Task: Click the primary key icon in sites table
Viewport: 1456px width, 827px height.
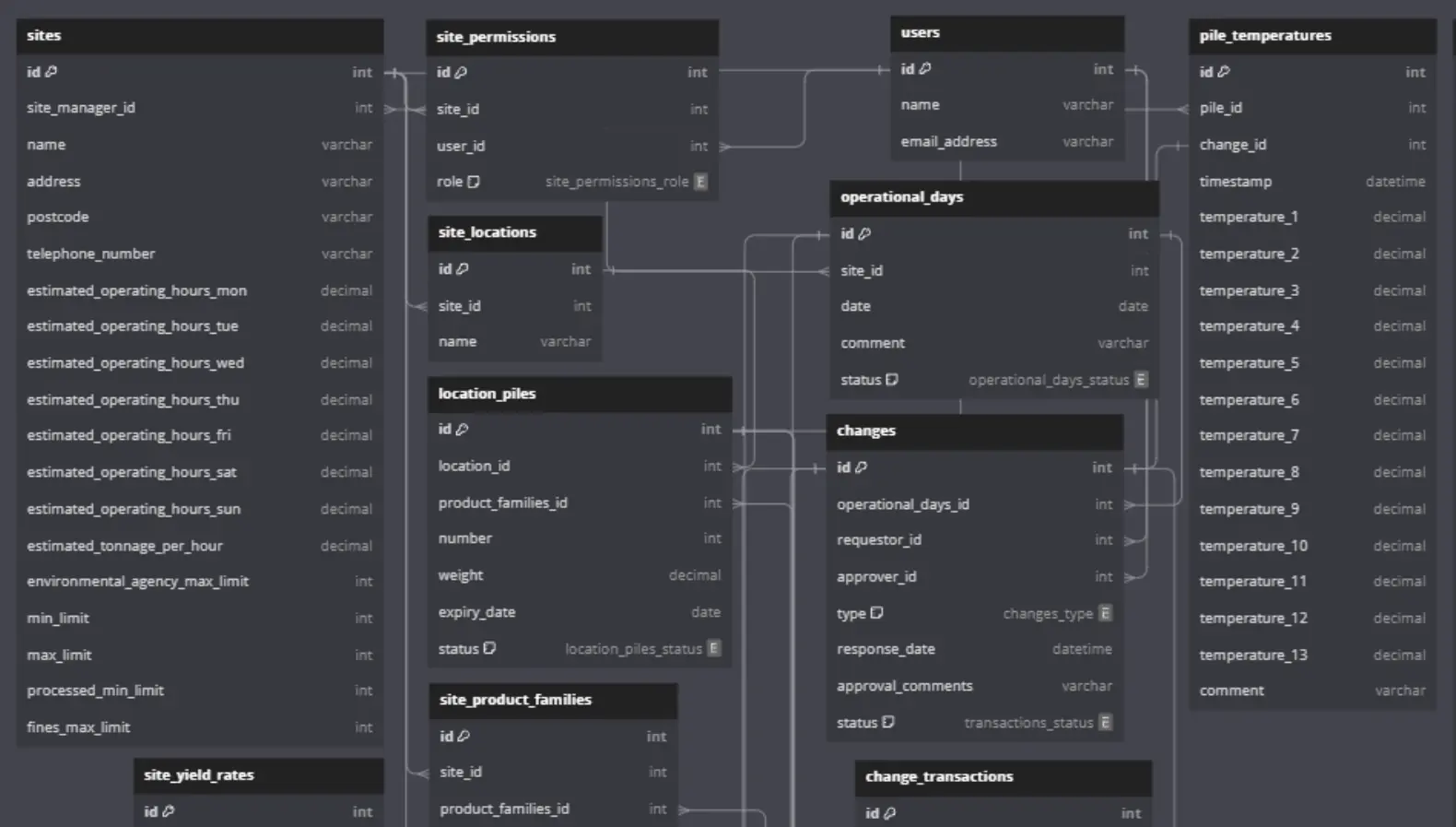Action: tap(52, 72)
